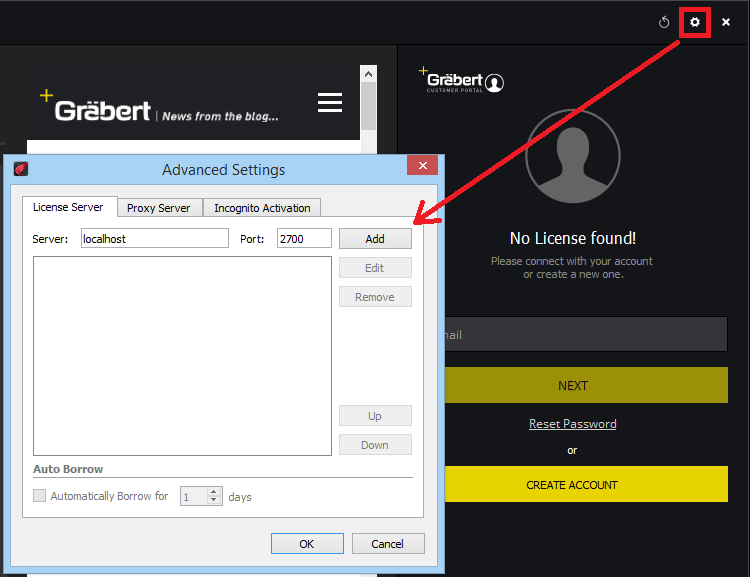Click the NEXT button

coord(586,385)
